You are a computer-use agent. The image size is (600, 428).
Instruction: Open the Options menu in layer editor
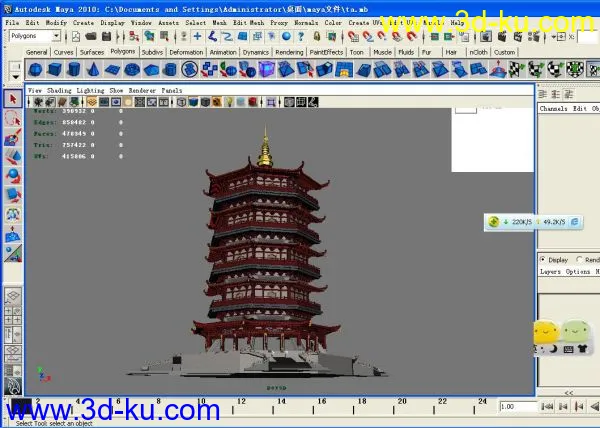[x=578, y=272]
